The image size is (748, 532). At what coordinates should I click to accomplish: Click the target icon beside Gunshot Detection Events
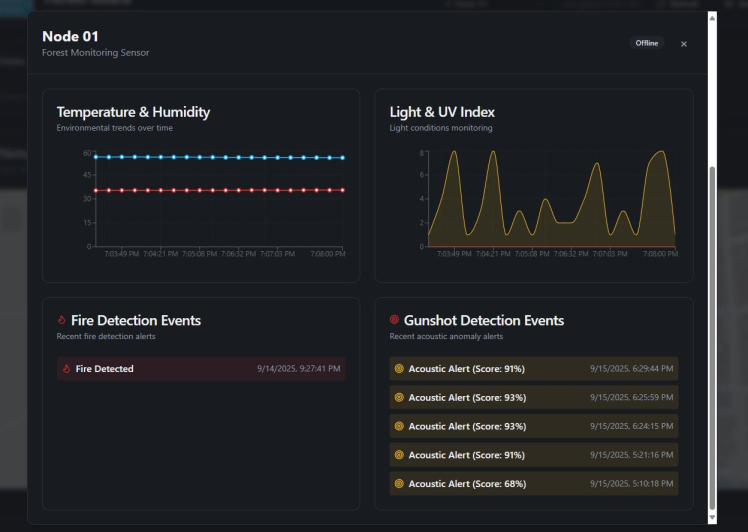tap(395, 321)
